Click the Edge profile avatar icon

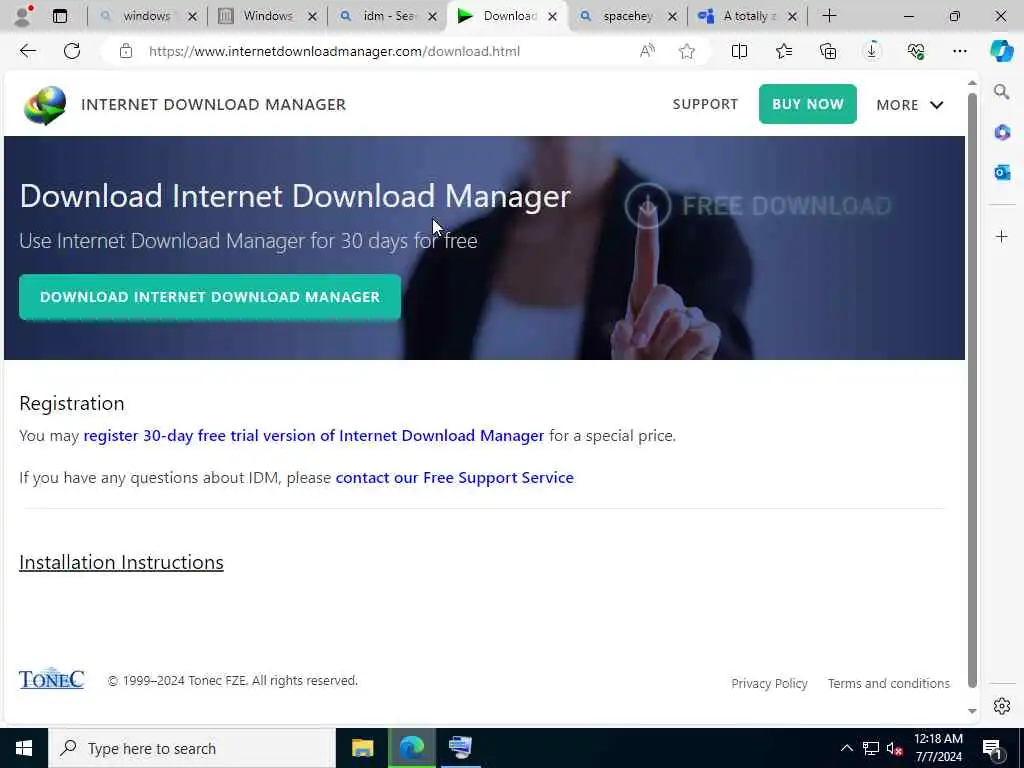pos(23,16)
